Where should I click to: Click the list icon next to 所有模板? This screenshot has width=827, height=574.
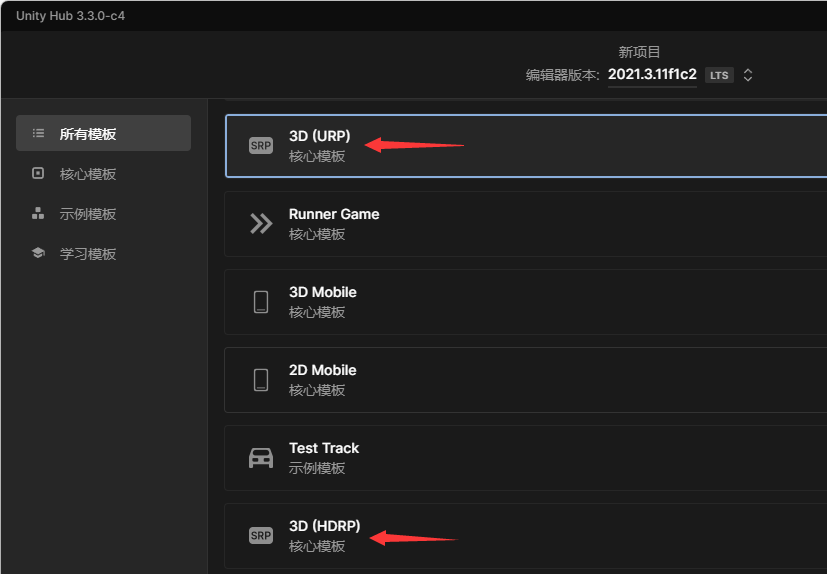(x=38, y=133)
